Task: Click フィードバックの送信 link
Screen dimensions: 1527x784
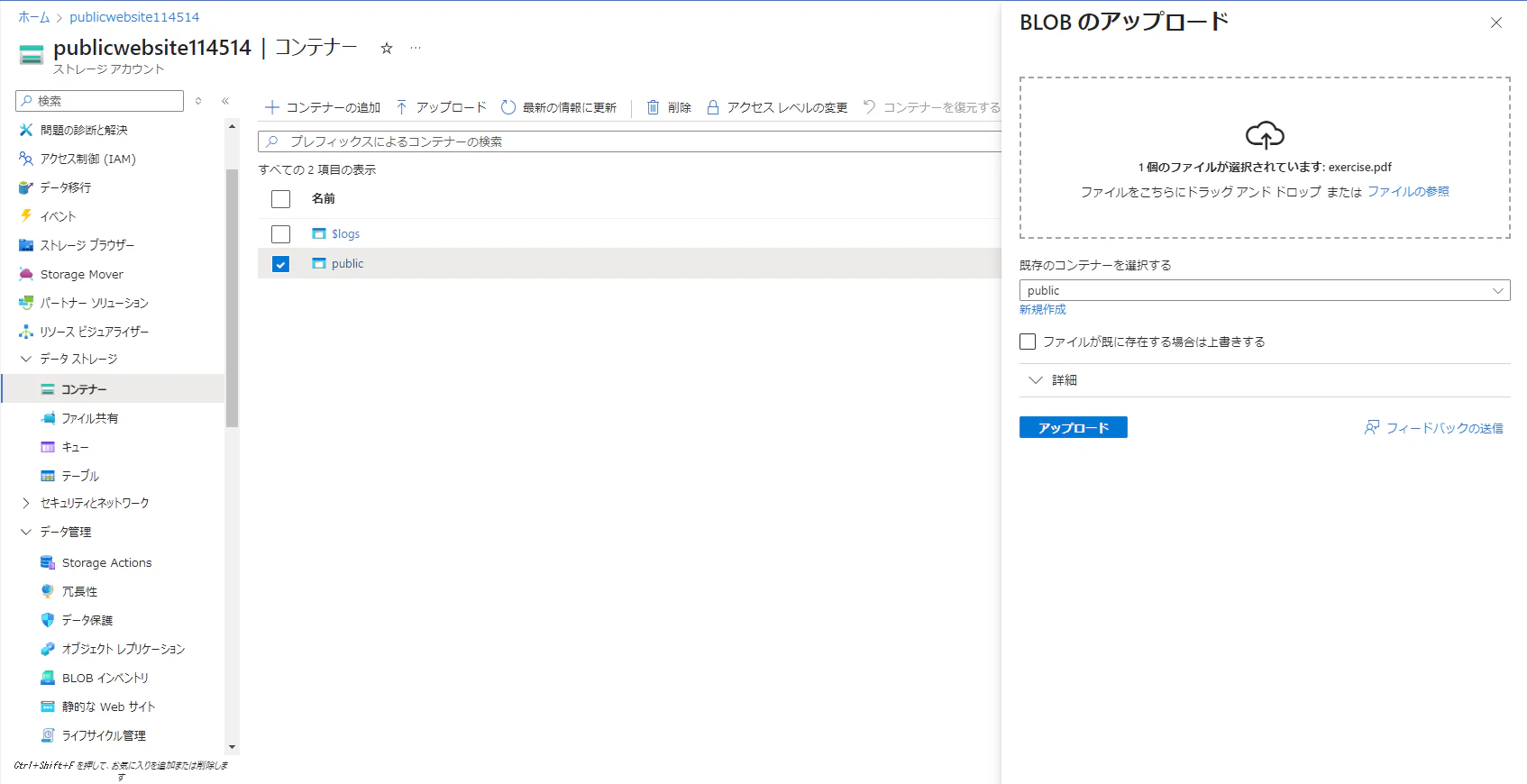Action: click(1433, 428)
